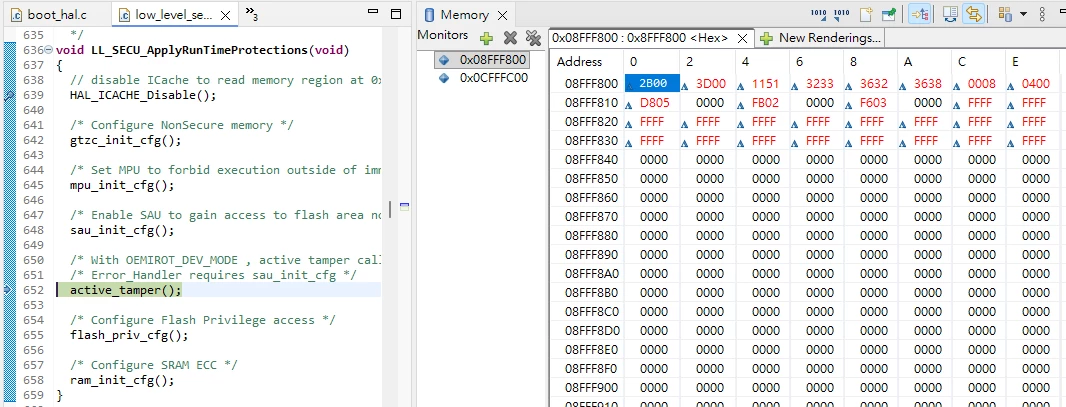Close the Memory view tab
The width and height of the screenshot is (1066, 407).
click(502, 15)
